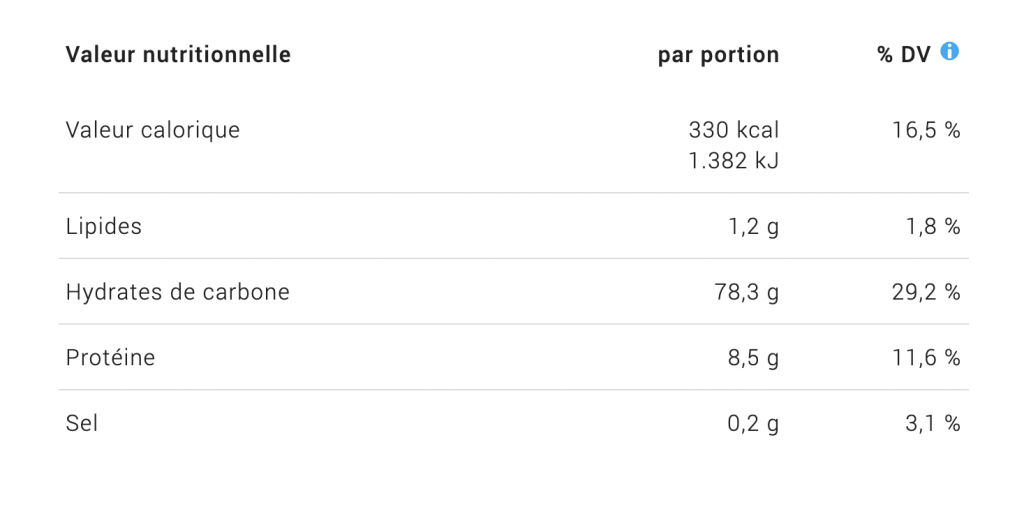Click the 0,2 g salt amount
The width and height of the screenshot is (1024, 507).
pos(754,425)
